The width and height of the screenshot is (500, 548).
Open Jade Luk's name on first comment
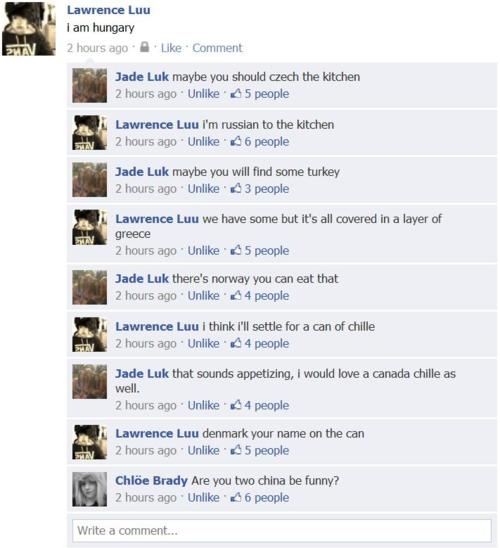tap(142, 77)
